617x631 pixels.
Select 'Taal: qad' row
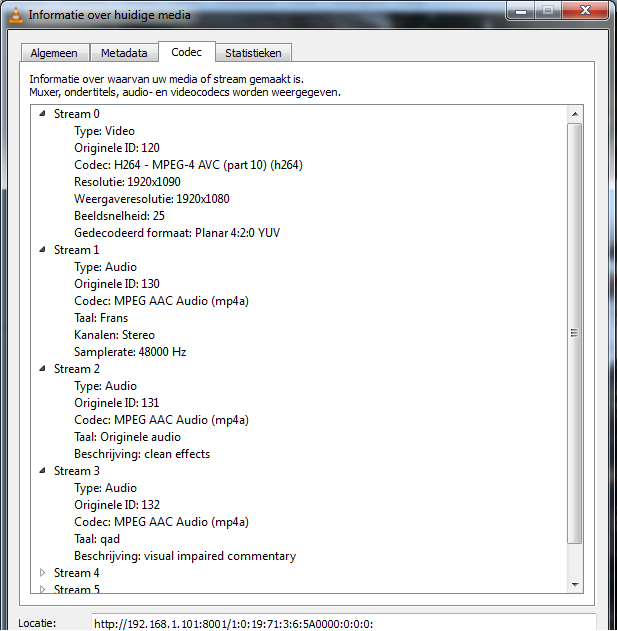[x=97, y=538]
